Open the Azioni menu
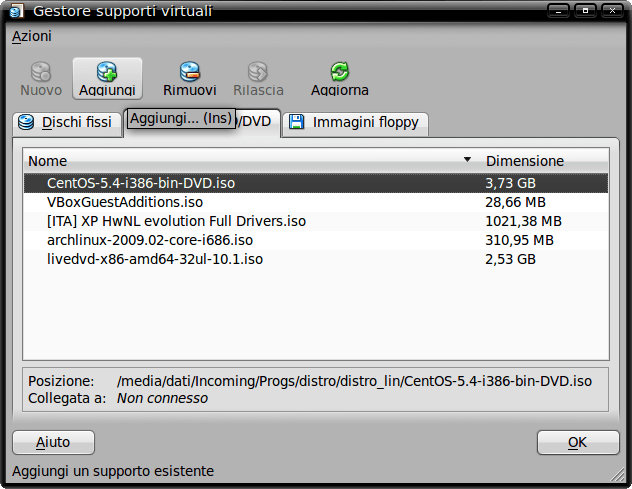This screenshot has width=632, height=489. click(x=32, y=36)
